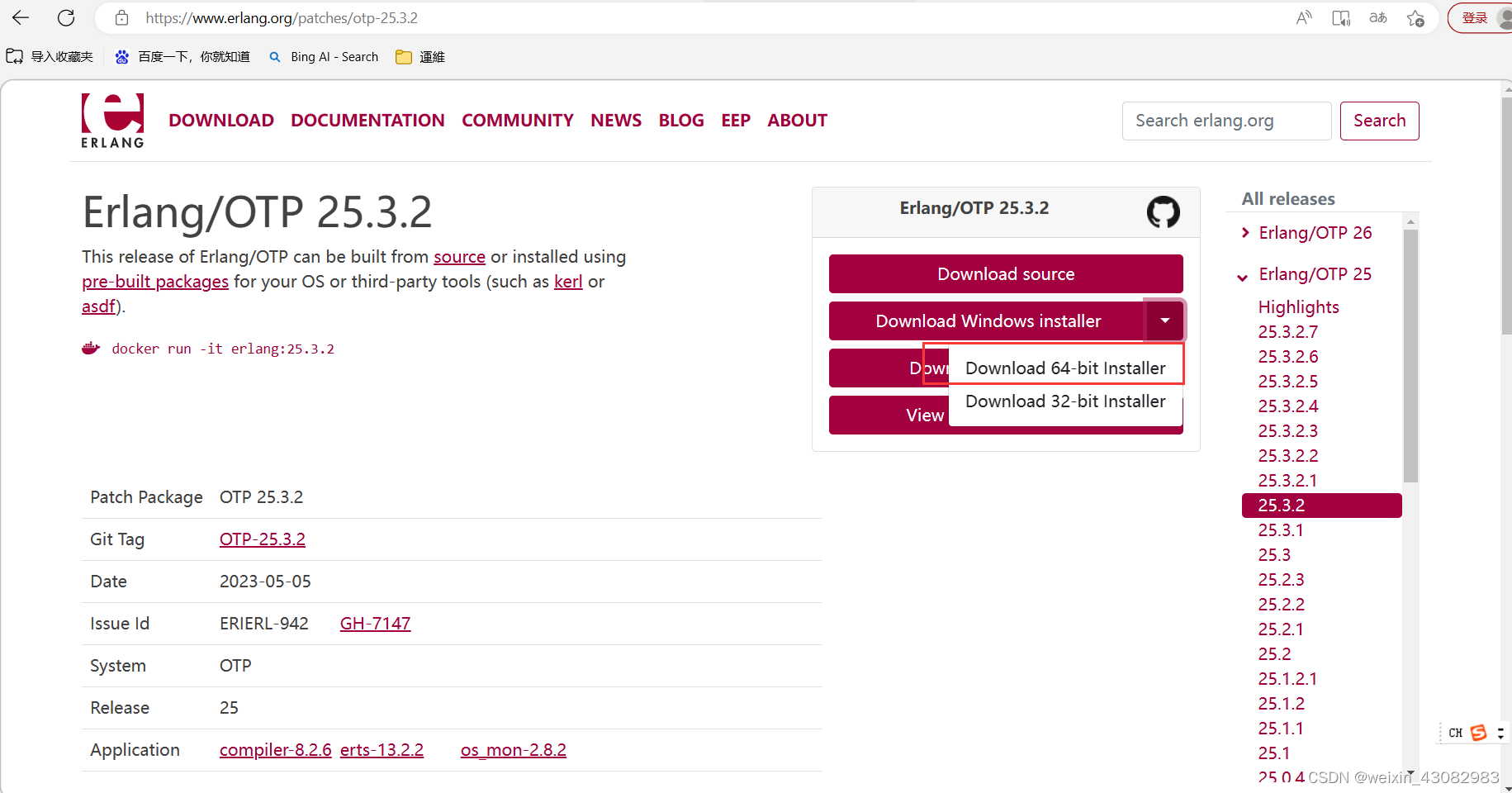Toggle page translation with the aあ icon
Screen dimensions: 1512x793
[1377, 17]
